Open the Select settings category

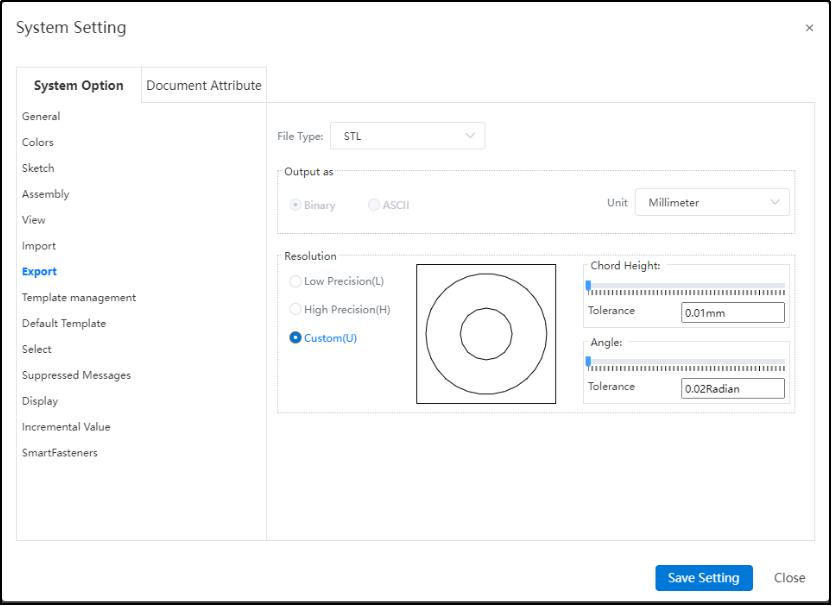point(37,349)
